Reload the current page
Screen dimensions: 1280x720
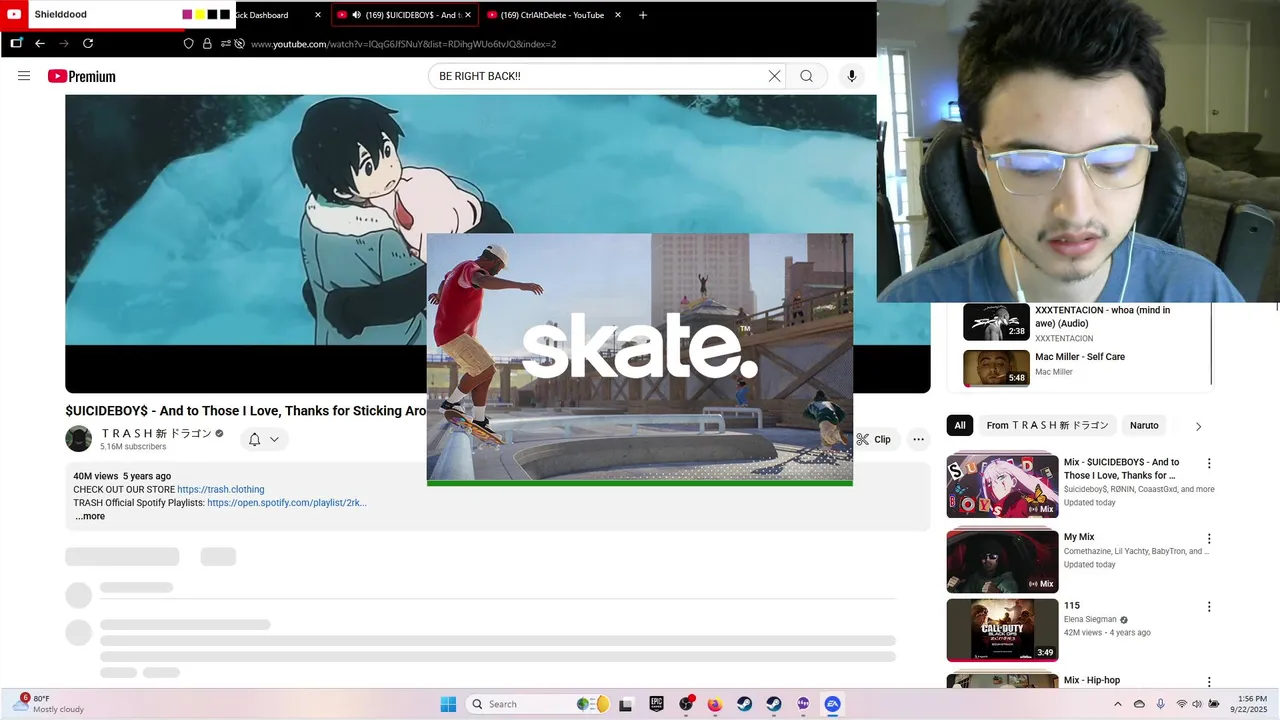point(88,43)
